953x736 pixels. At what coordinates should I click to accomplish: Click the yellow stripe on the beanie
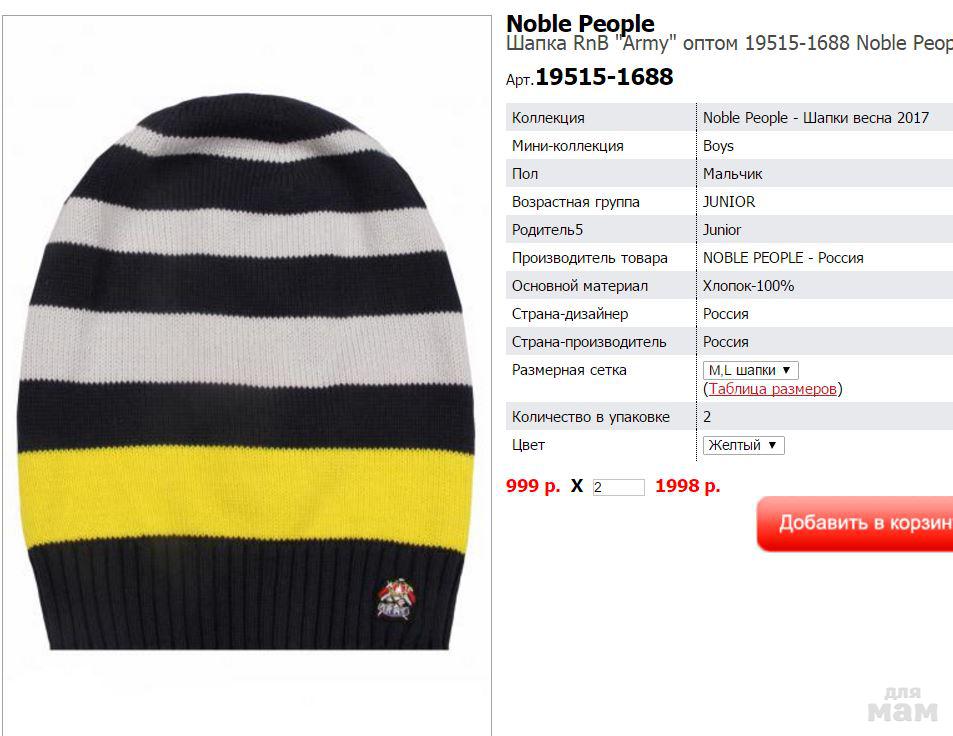pyautogui.click(x=246, y=494)
